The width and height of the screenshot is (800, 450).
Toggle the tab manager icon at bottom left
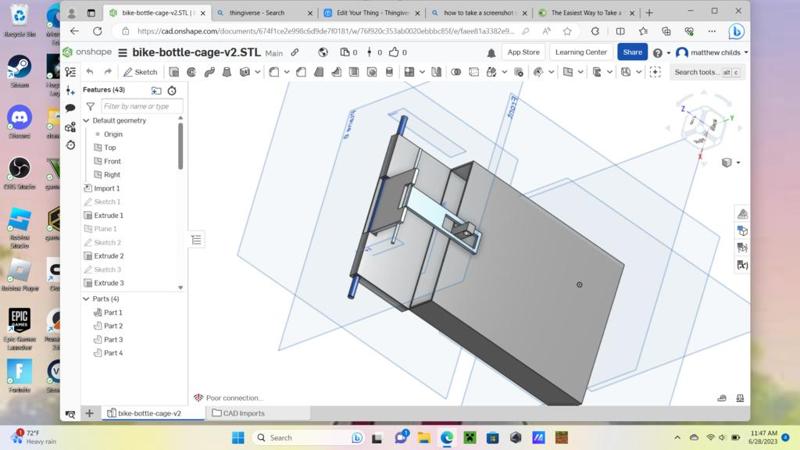70,414
